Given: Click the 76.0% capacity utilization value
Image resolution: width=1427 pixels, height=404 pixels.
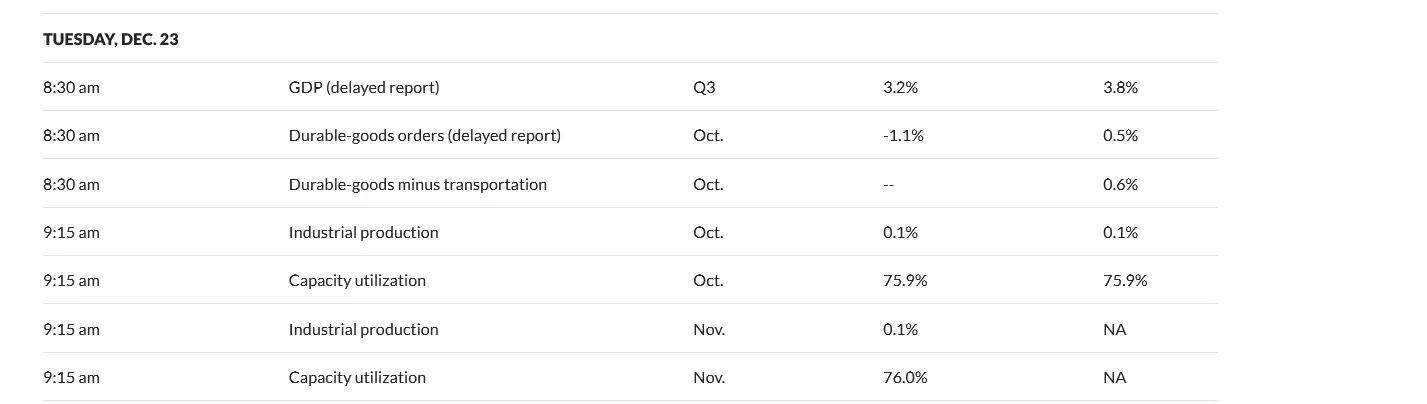Looking at the screenshot, I should (x=905, y=377).
